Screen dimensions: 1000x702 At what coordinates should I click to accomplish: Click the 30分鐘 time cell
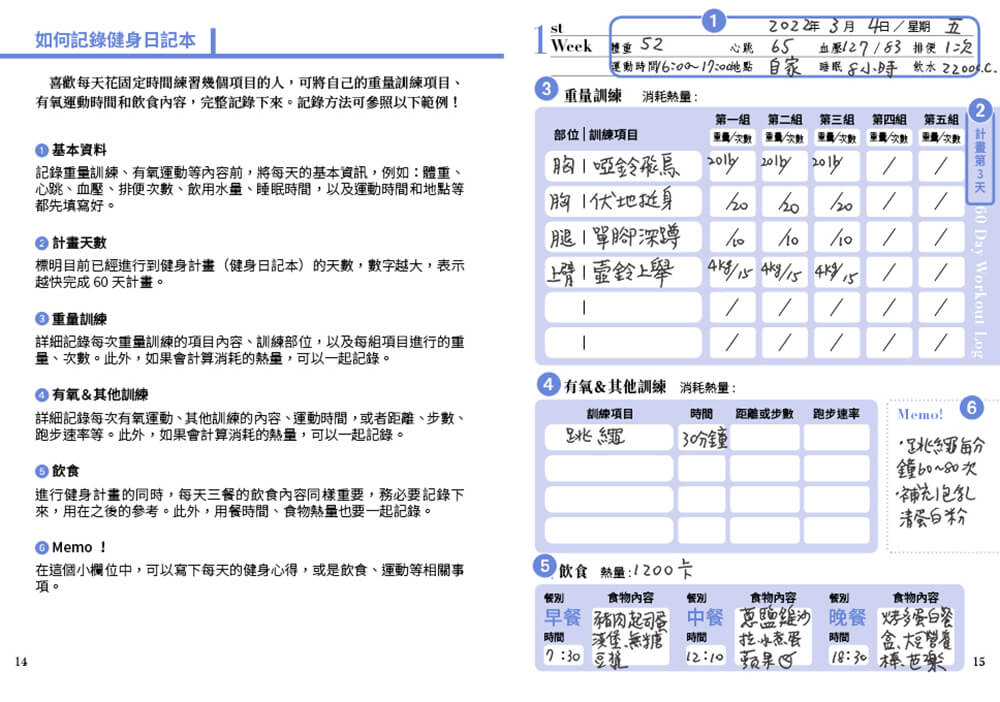[x=703, y=438]
